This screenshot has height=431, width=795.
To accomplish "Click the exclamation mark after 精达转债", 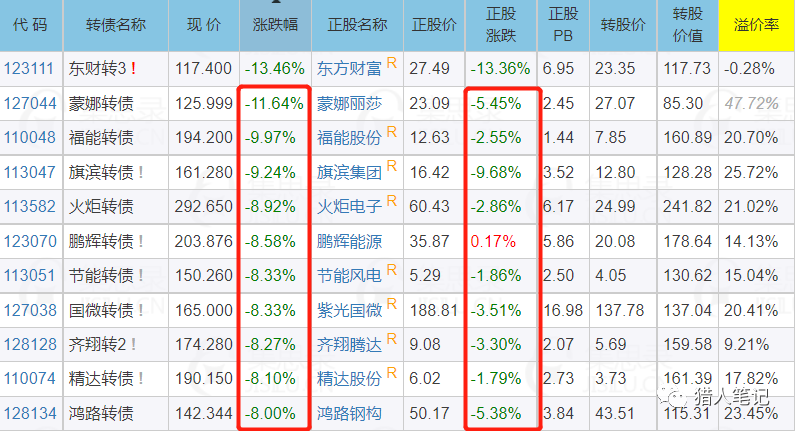I will (140, 378).
